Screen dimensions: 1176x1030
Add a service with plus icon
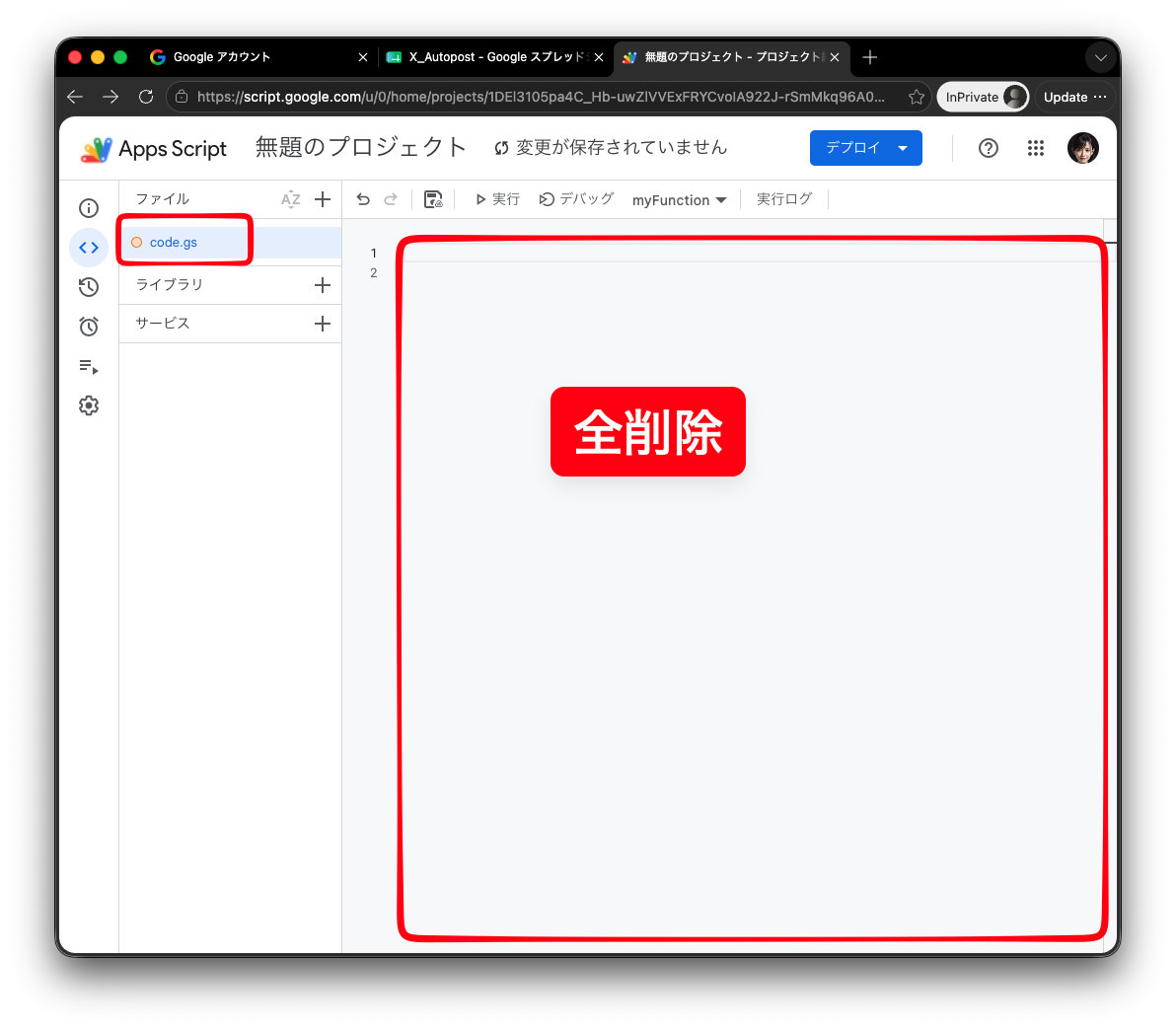pos(323,324)
